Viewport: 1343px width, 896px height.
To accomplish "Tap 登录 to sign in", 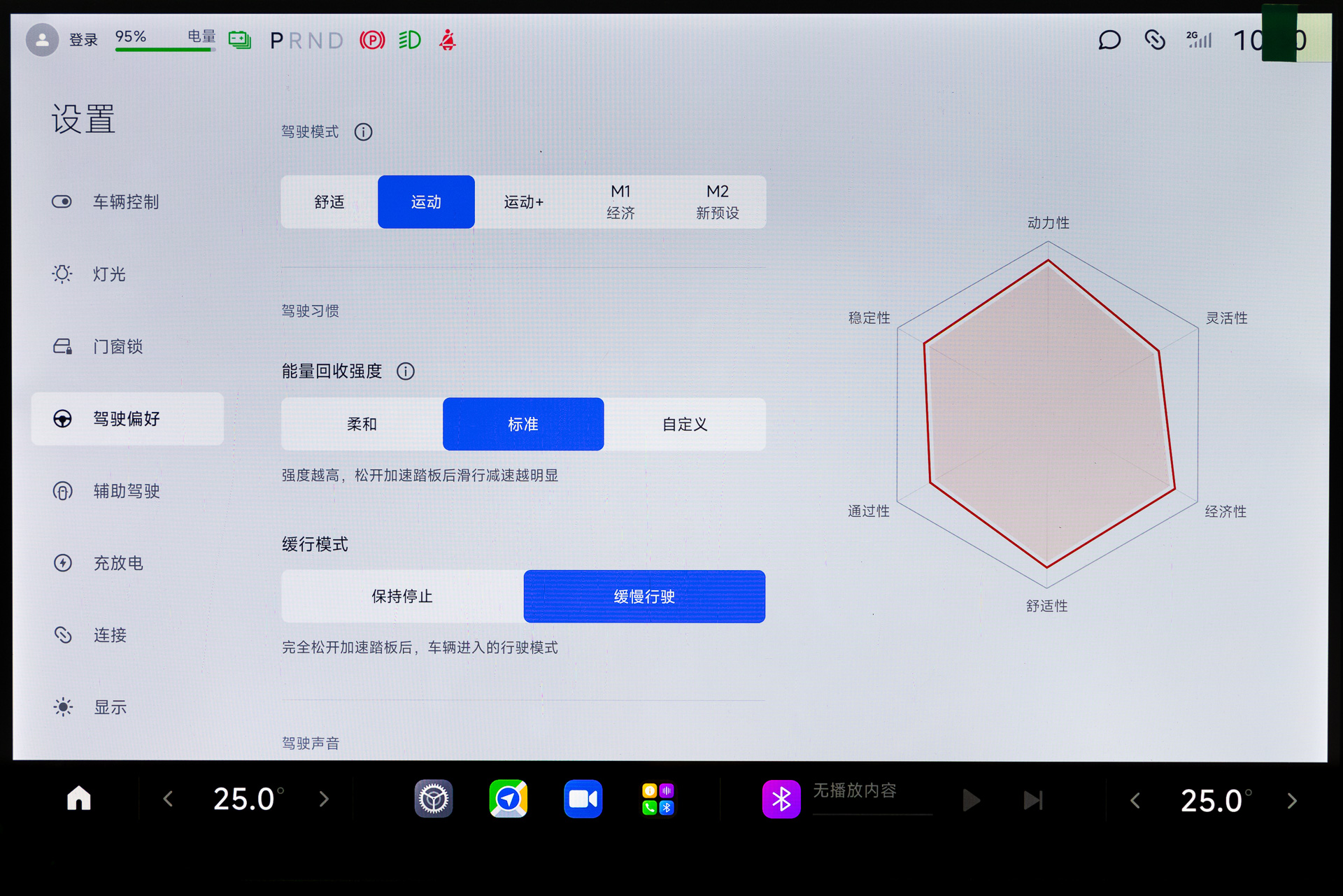I will (x=83, y=40).
